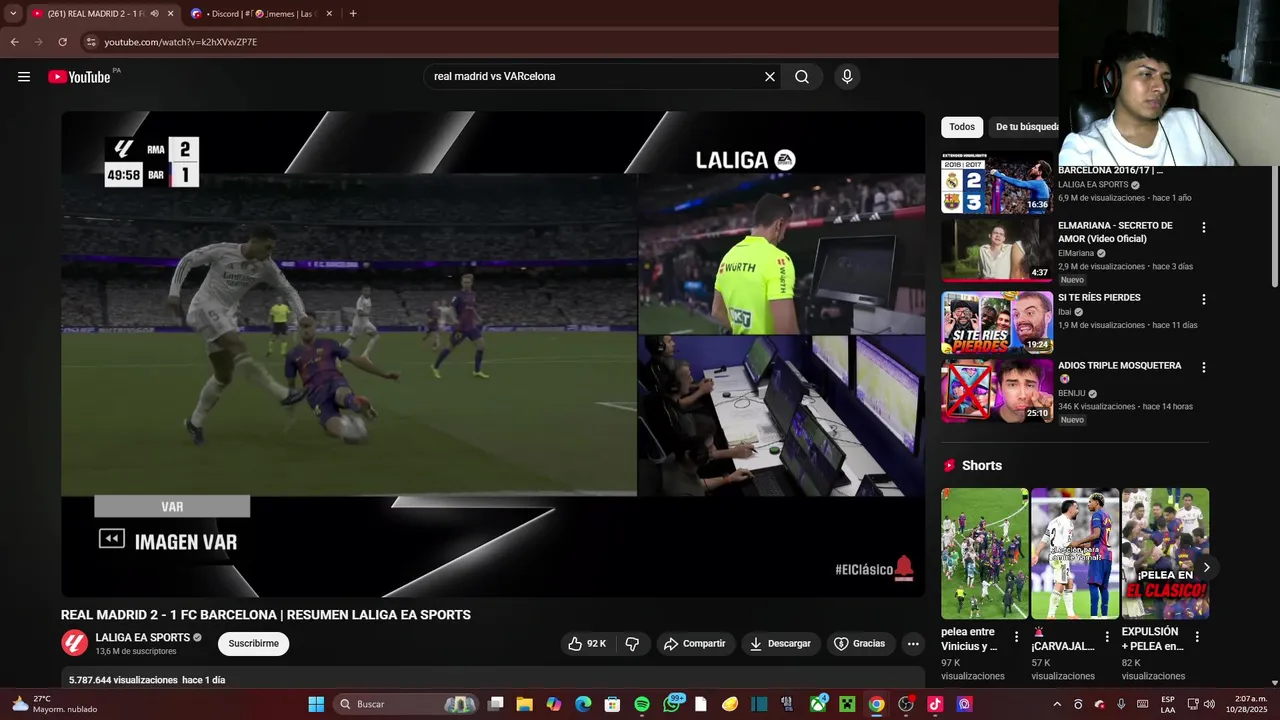View site information icon in address bar

[x=90, y=42]
